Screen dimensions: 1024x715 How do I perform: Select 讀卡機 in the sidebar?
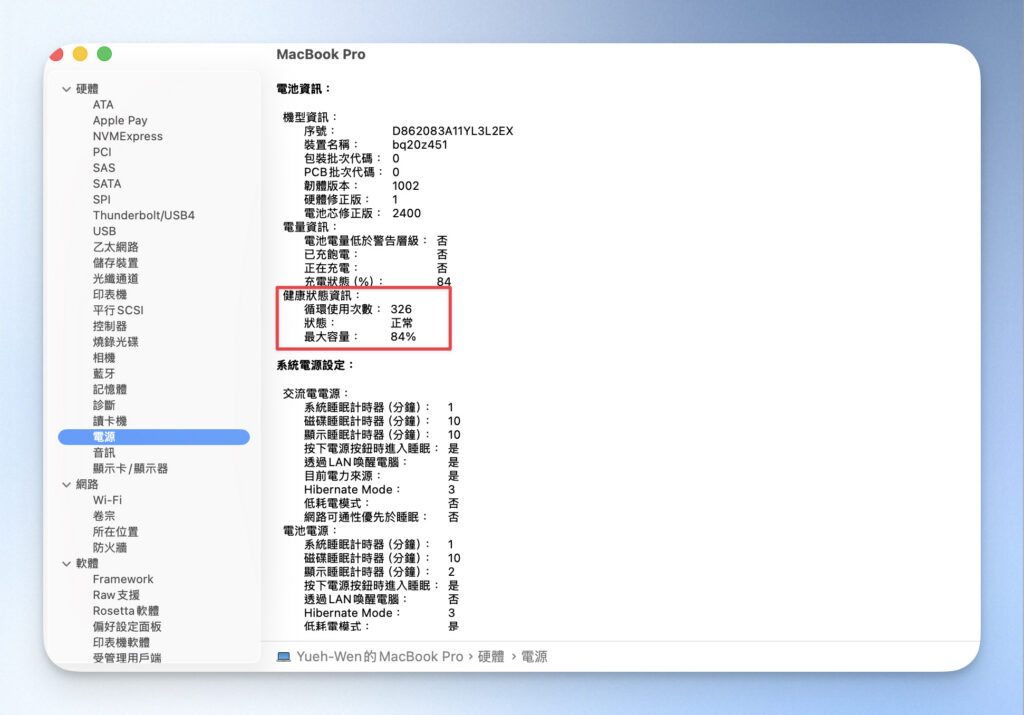110,421
